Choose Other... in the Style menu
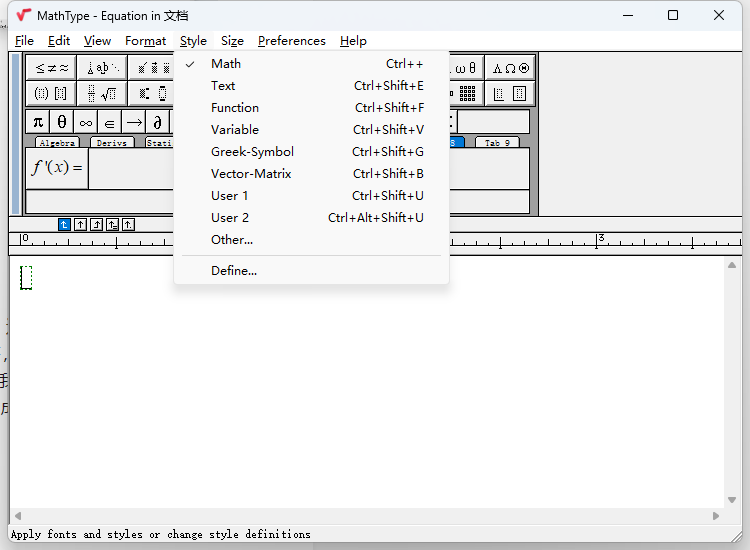 pyautogui.click(x=311, y=240)
